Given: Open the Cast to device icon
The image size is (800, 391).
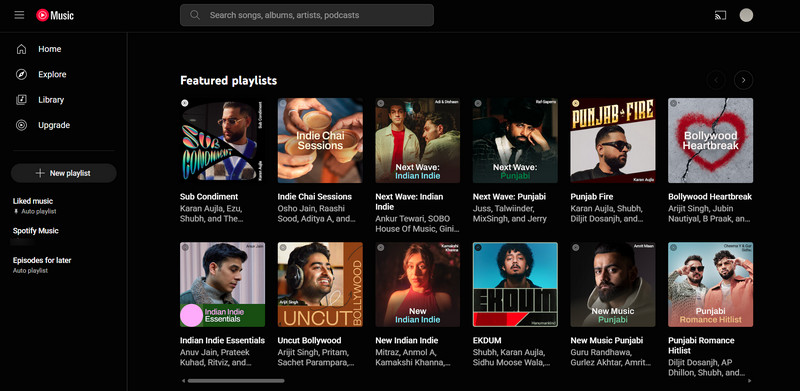Looking at the screenshot, I should pyautogui.click(x=720, y=15).
